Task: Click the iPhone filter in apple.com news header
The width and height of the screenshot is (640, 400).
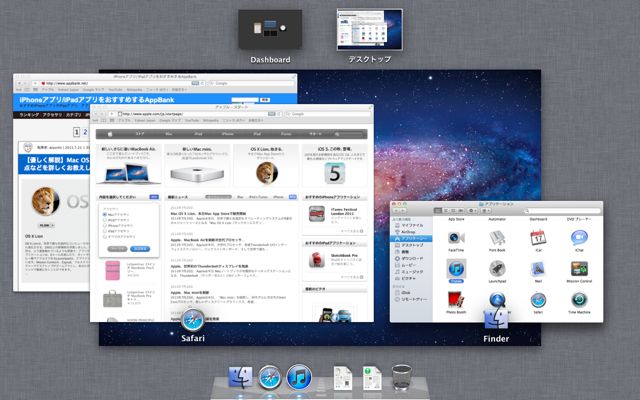Action: coord(278,197)
